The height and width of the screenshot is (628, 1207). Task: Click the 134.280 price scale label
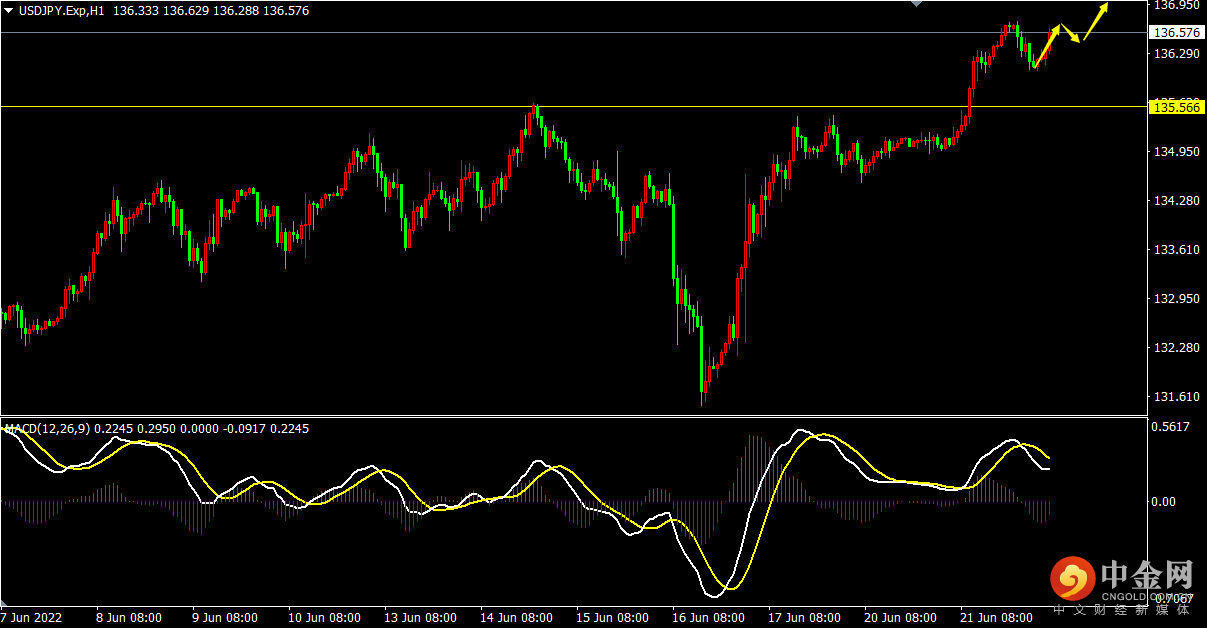[1176, 201]
